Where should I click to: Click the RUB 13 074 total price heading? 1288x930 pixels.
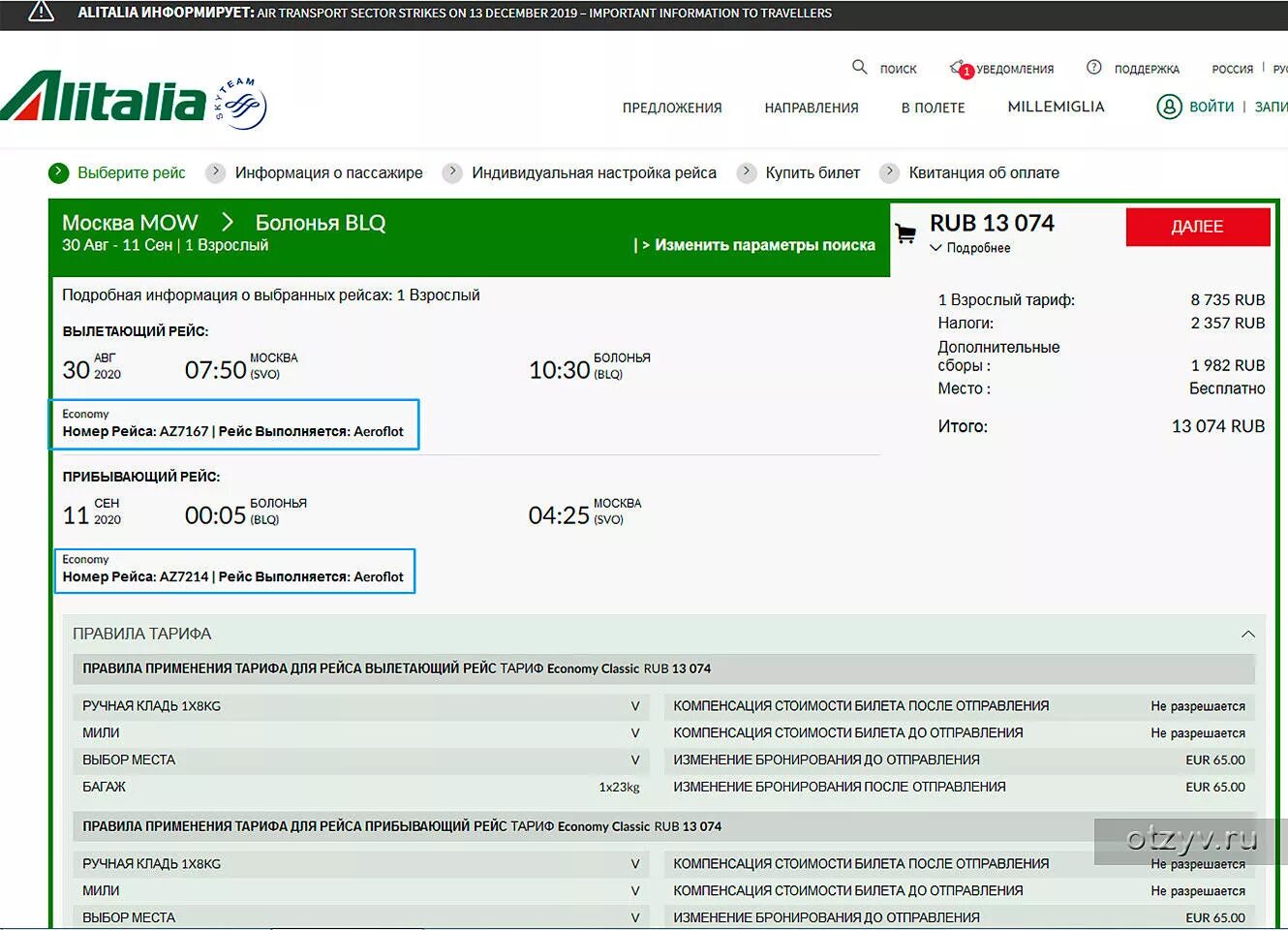[x=992, y=223]
